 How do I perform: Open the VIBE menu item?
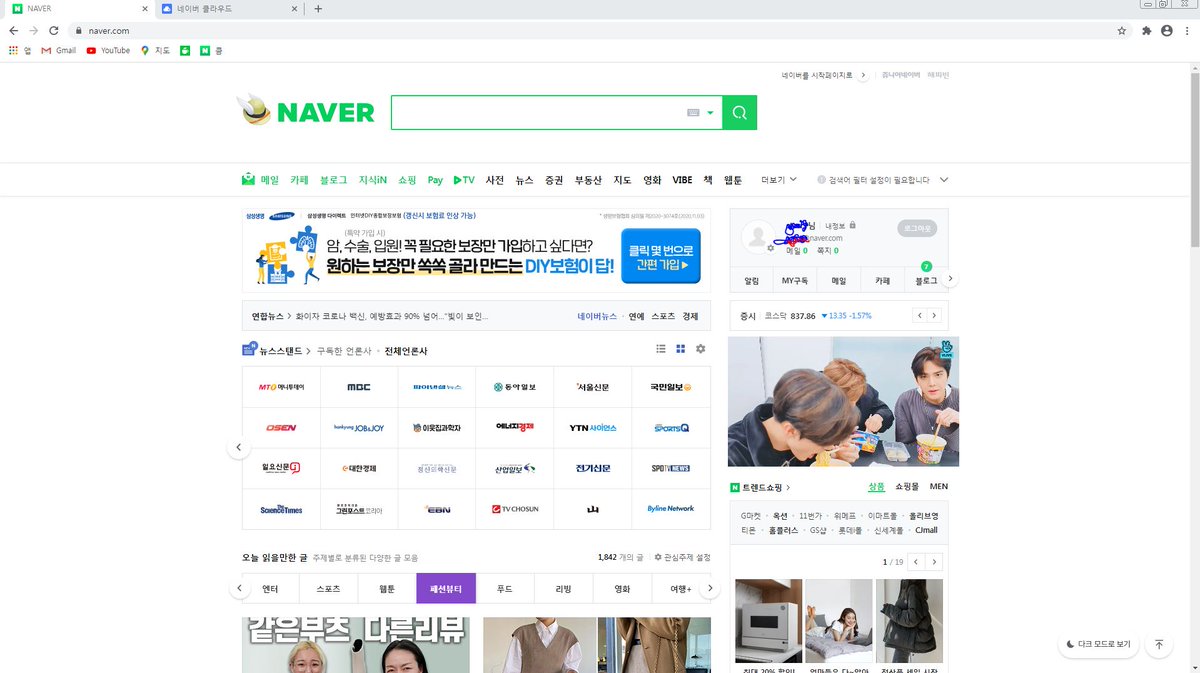682,180
